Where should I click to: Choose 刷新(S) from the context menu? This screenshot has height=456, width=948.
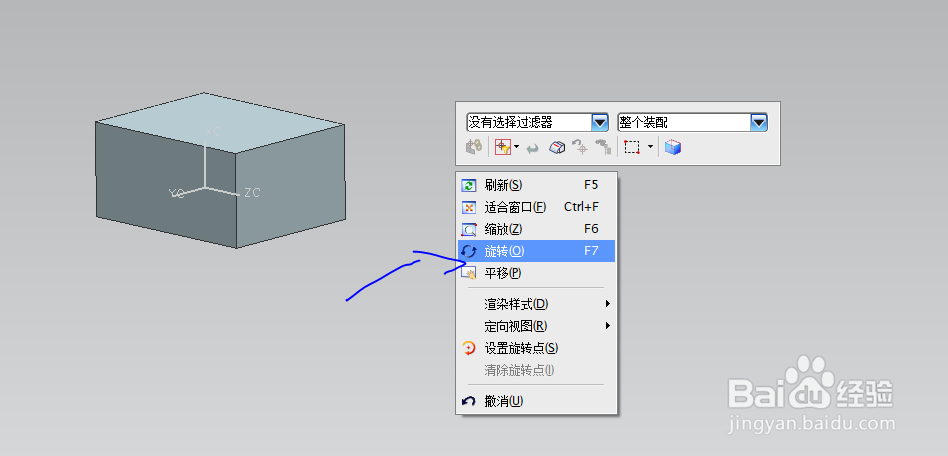pos(536,185)
